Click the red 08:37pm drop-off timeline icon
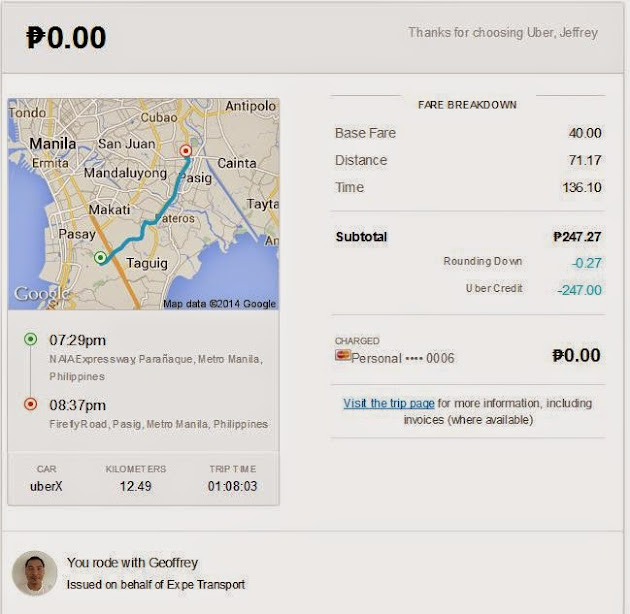 (30, 404)
